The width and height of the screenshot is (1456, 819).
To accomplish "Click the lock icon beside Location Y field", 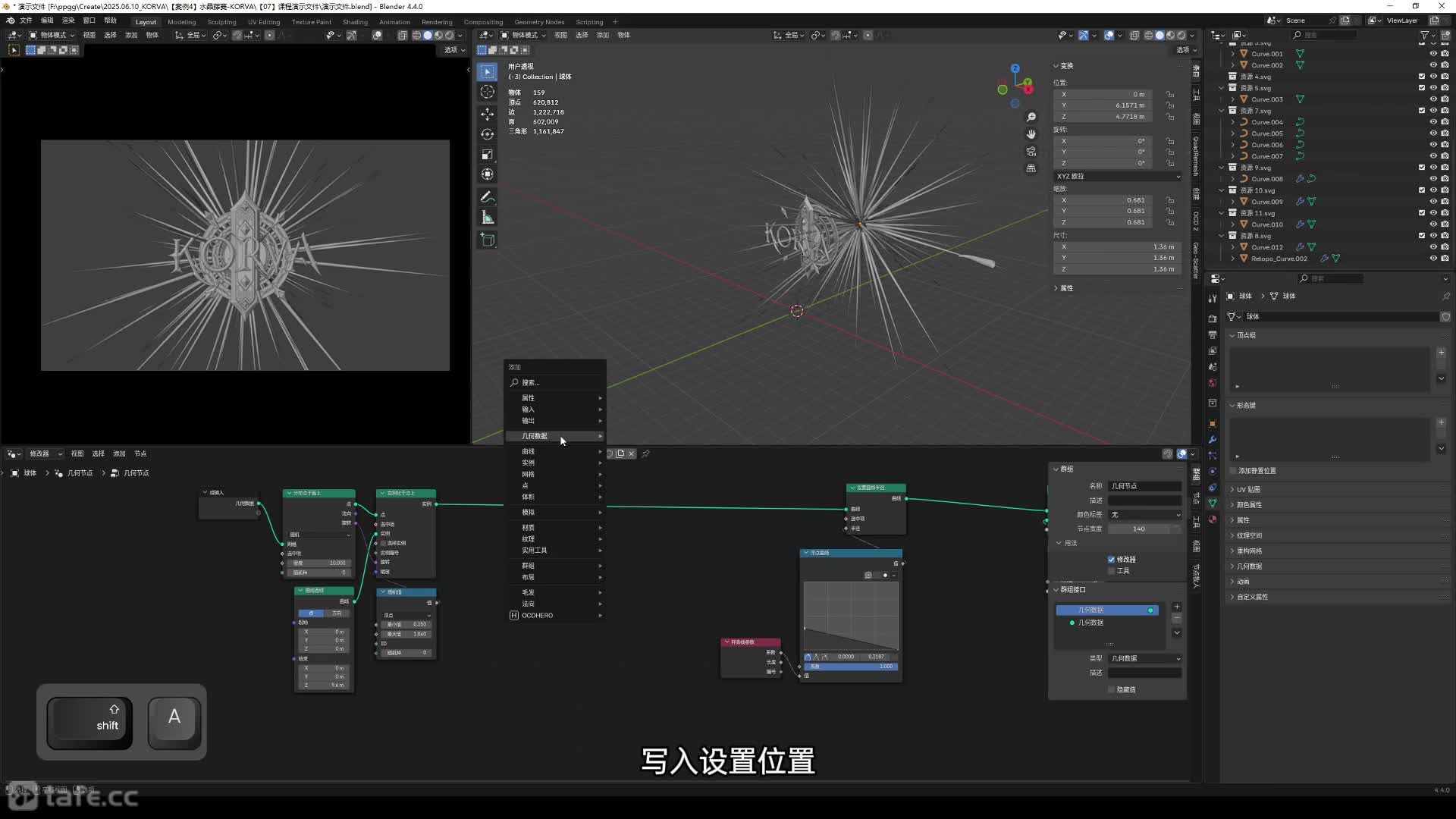I will (1170, 105).
